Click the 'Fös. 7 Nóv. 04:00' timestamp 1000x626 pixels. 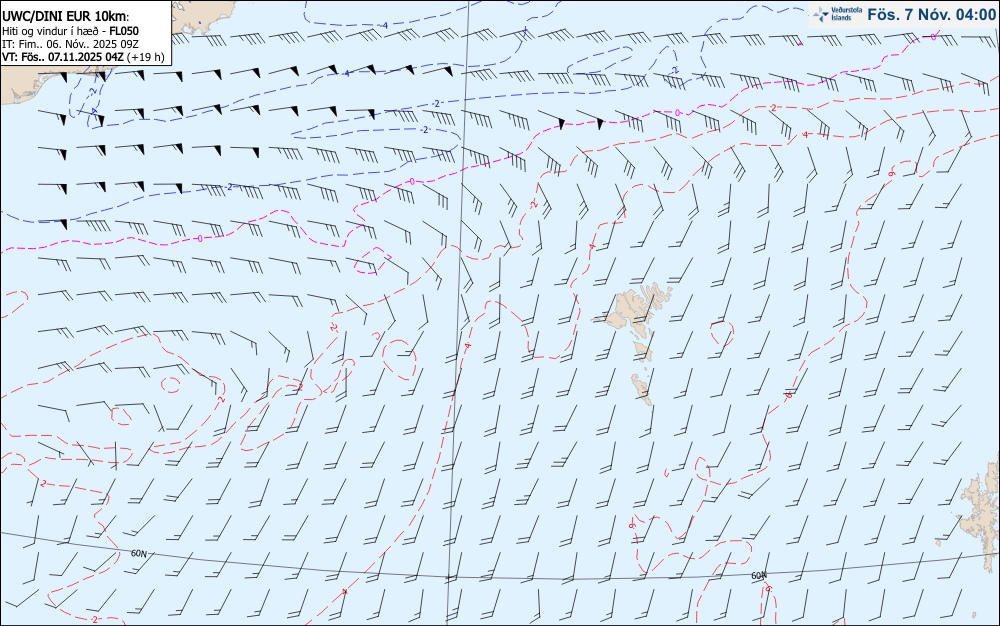[x=931, y=15]
